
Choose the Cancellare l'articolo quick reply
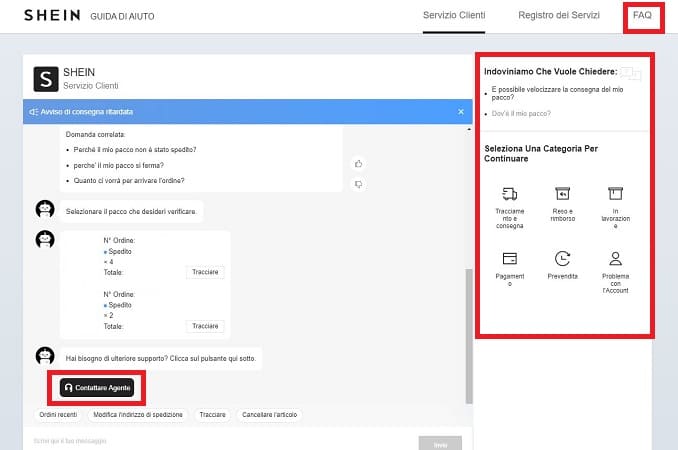(269, 415)
